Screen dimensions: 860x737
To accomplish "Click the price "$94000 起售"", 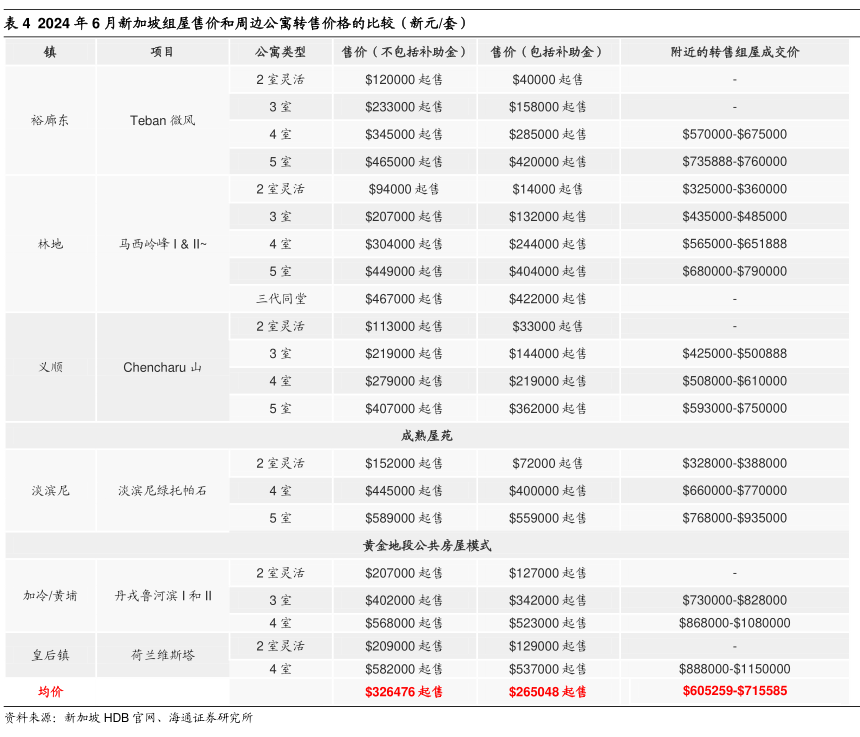I will point(404,189).
